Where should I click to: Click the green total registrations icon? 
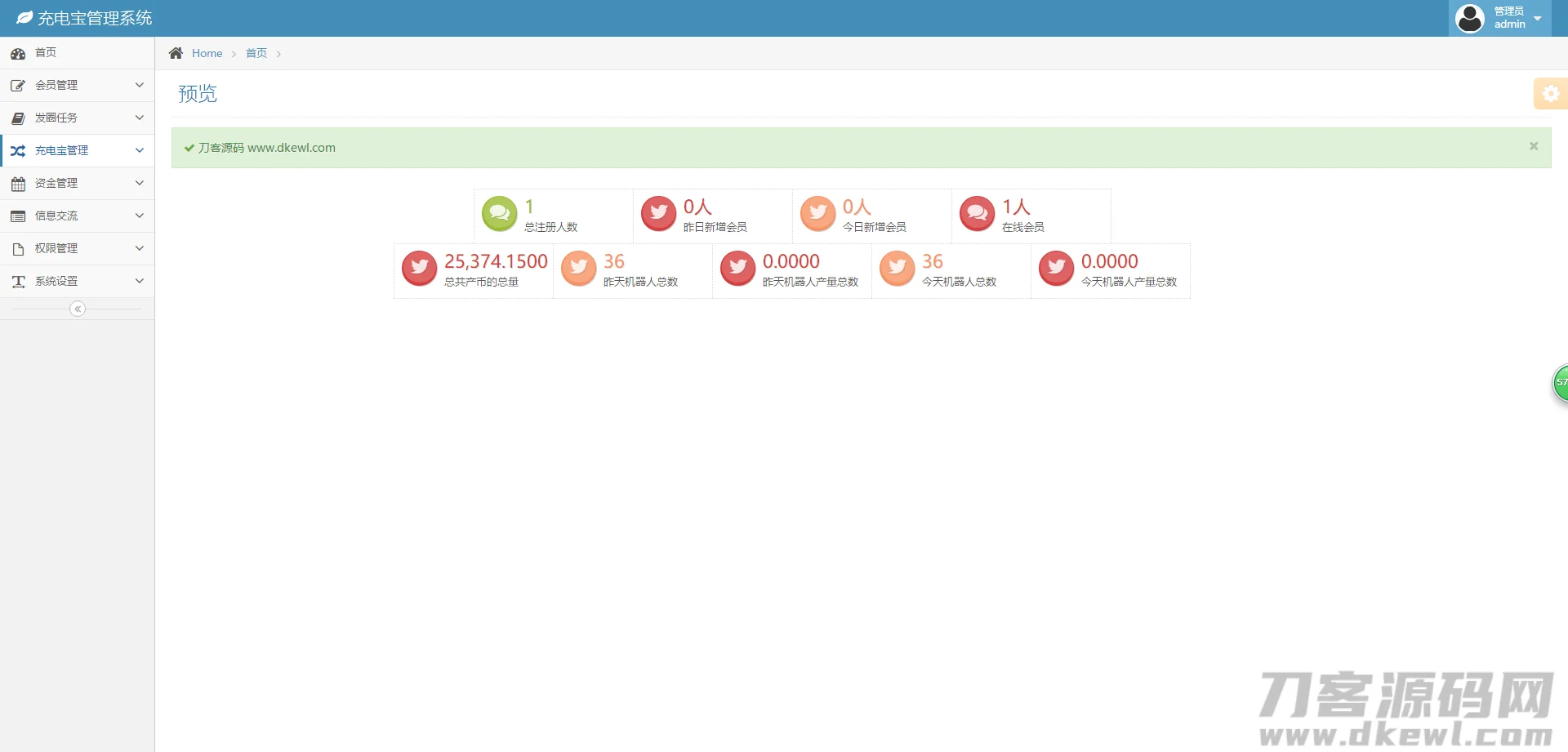click(x=499, y=214)
